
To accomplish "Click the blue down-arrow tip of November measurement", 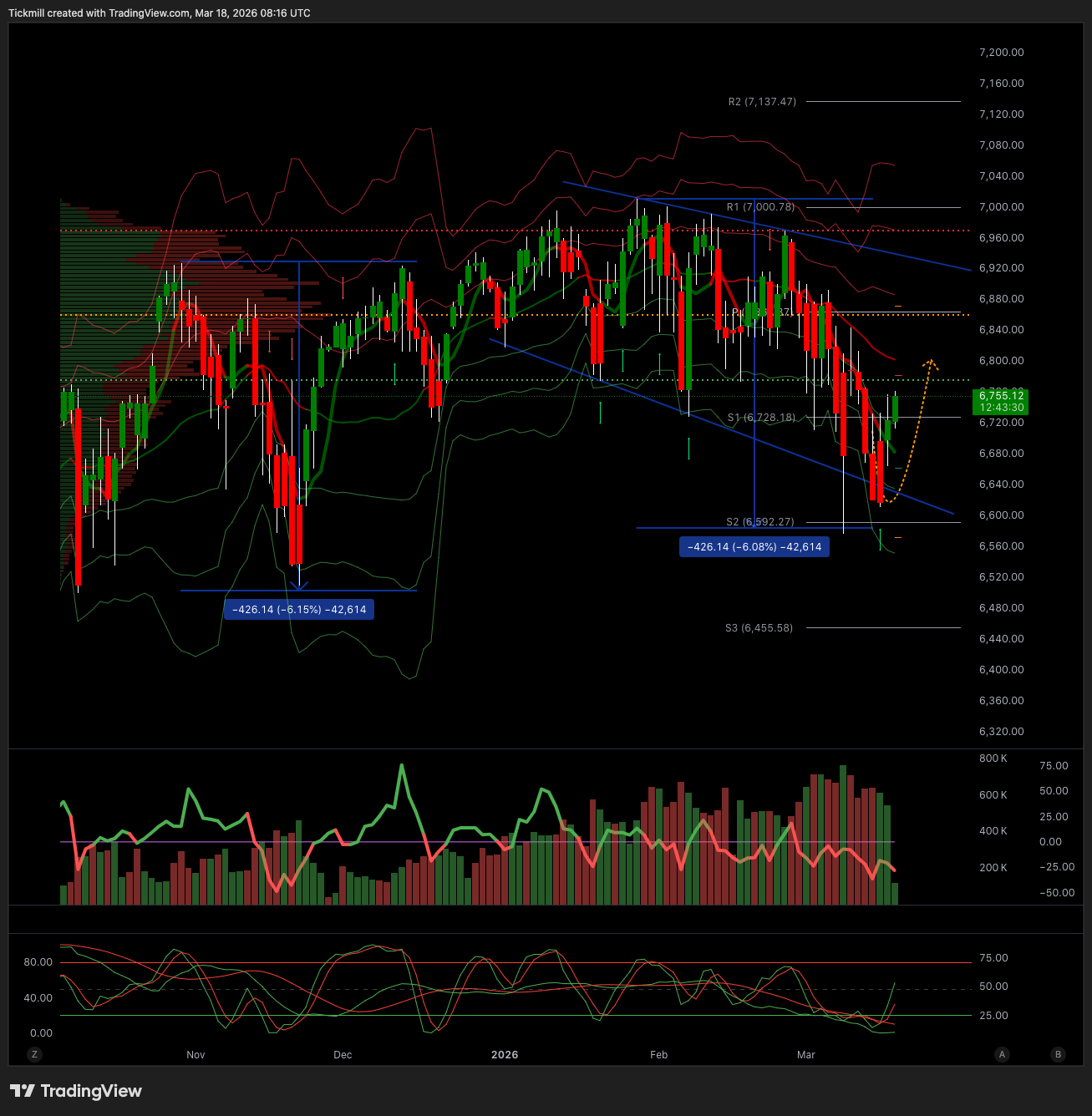I will [x=299, y=585].
